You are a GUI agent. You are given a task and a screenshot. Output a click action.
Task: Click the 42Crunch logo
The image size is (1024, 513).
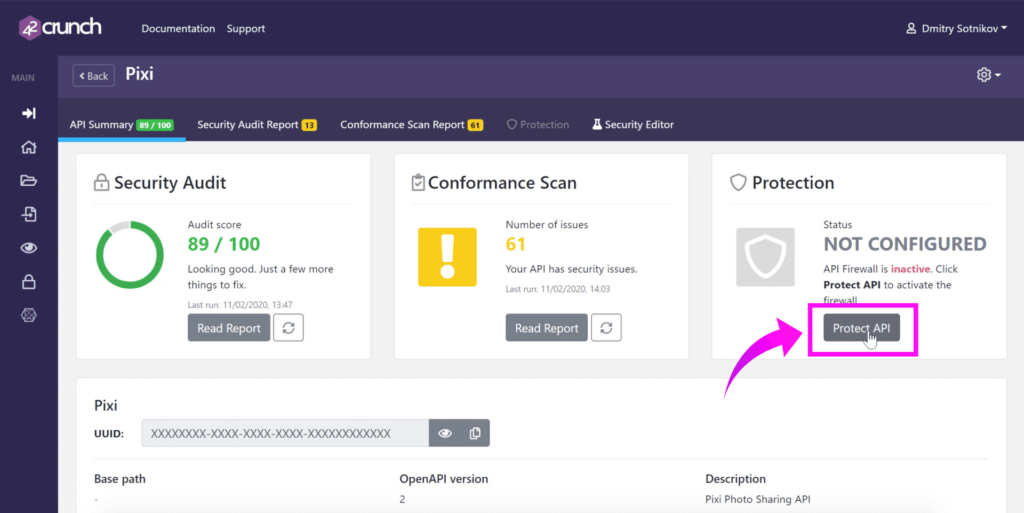(60, 27)
